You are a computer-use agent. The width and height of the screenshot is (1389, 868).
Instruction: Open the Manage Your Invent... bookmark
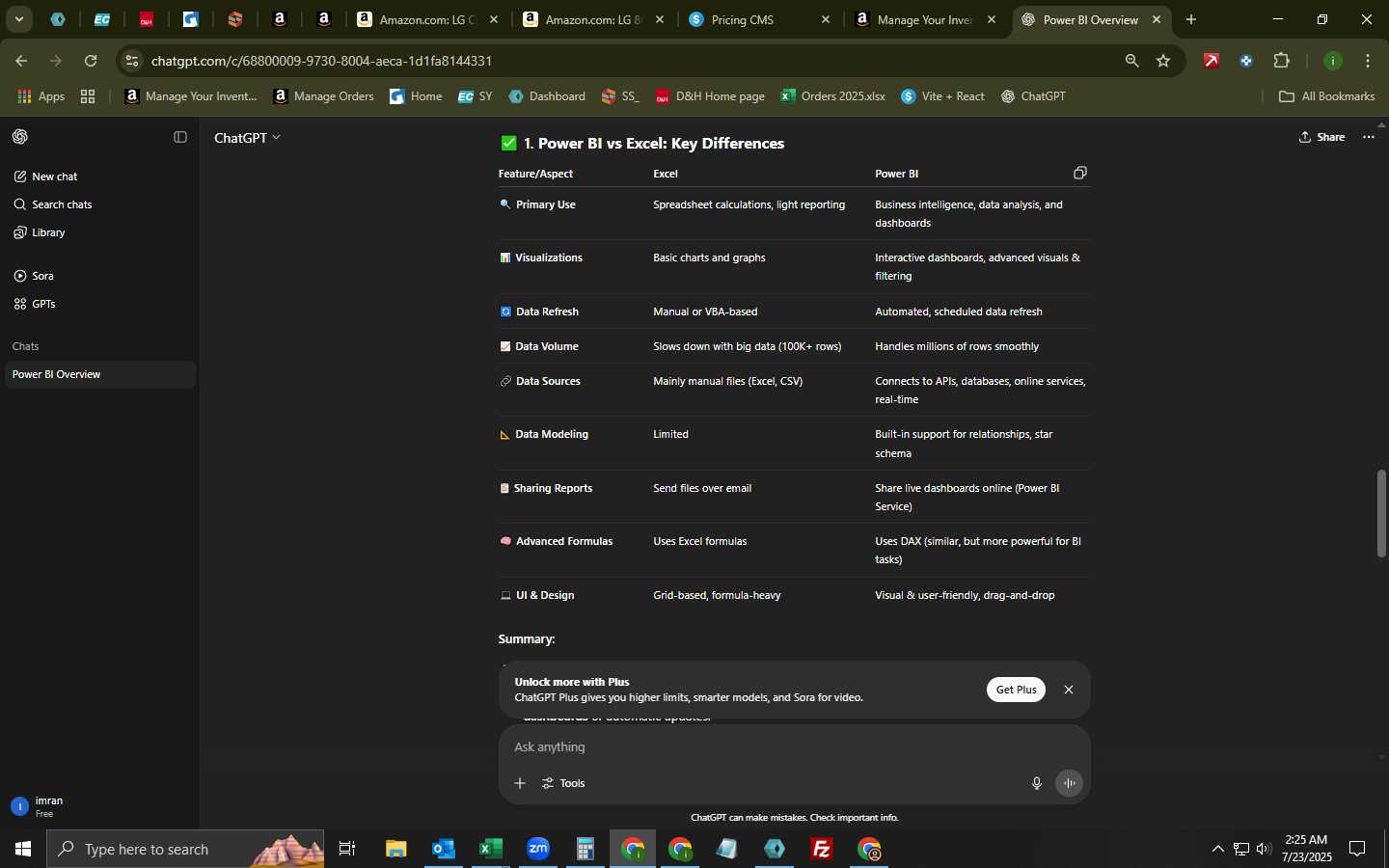click(x=191, y=96)
